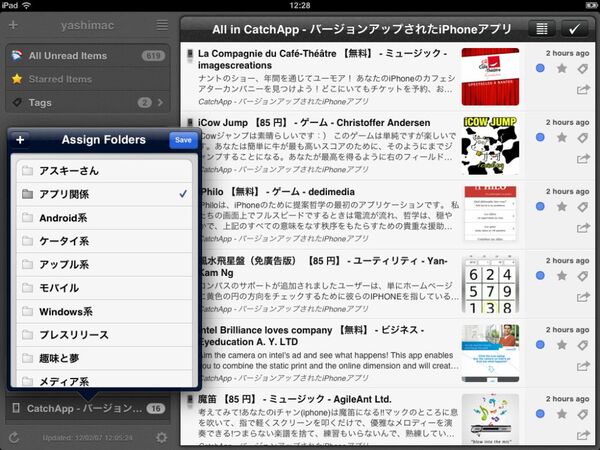Uncheck the アプリ関係 folder

tap(104, 194)
